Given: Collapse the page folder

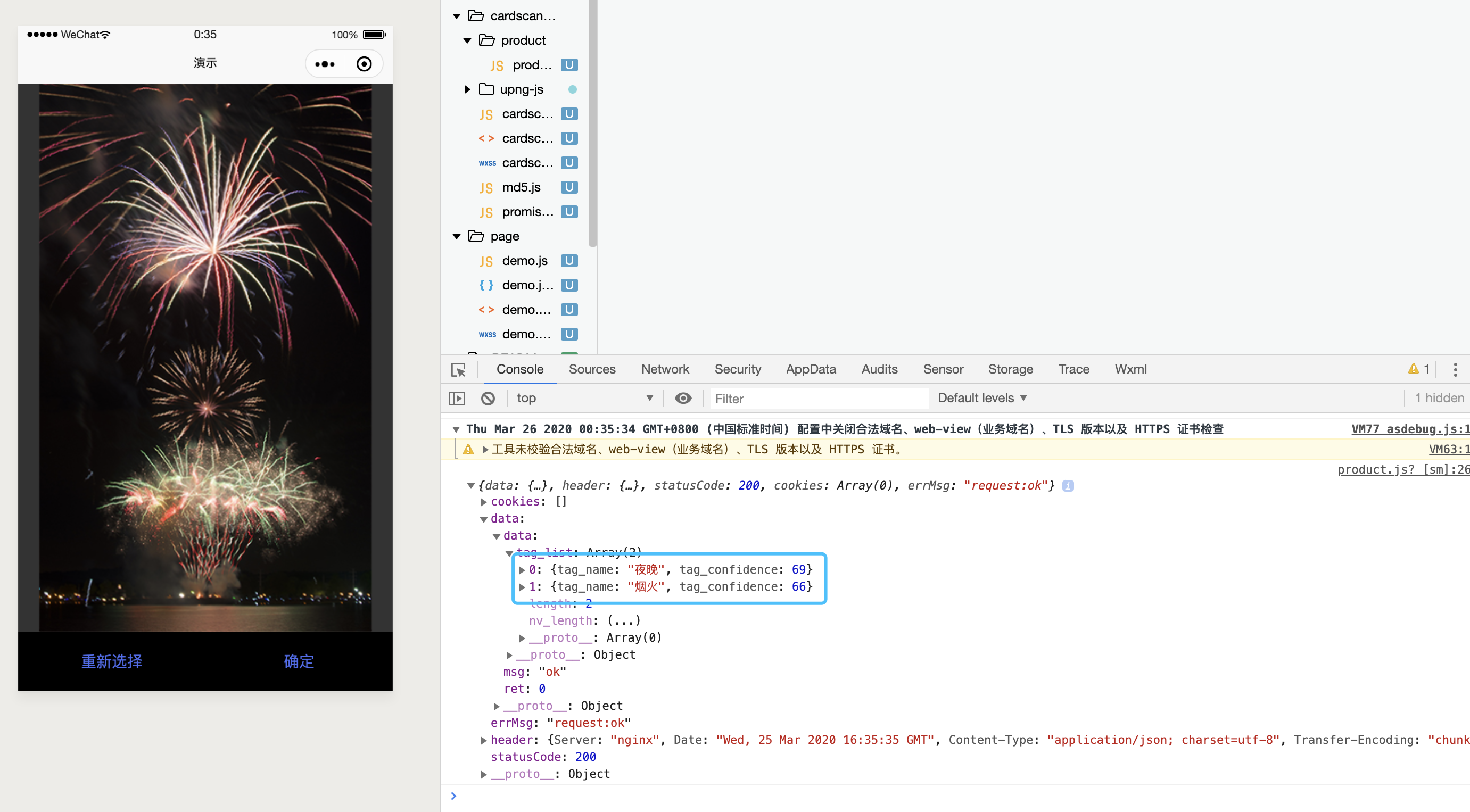Looking at the screenshot, I should [457, 236].
